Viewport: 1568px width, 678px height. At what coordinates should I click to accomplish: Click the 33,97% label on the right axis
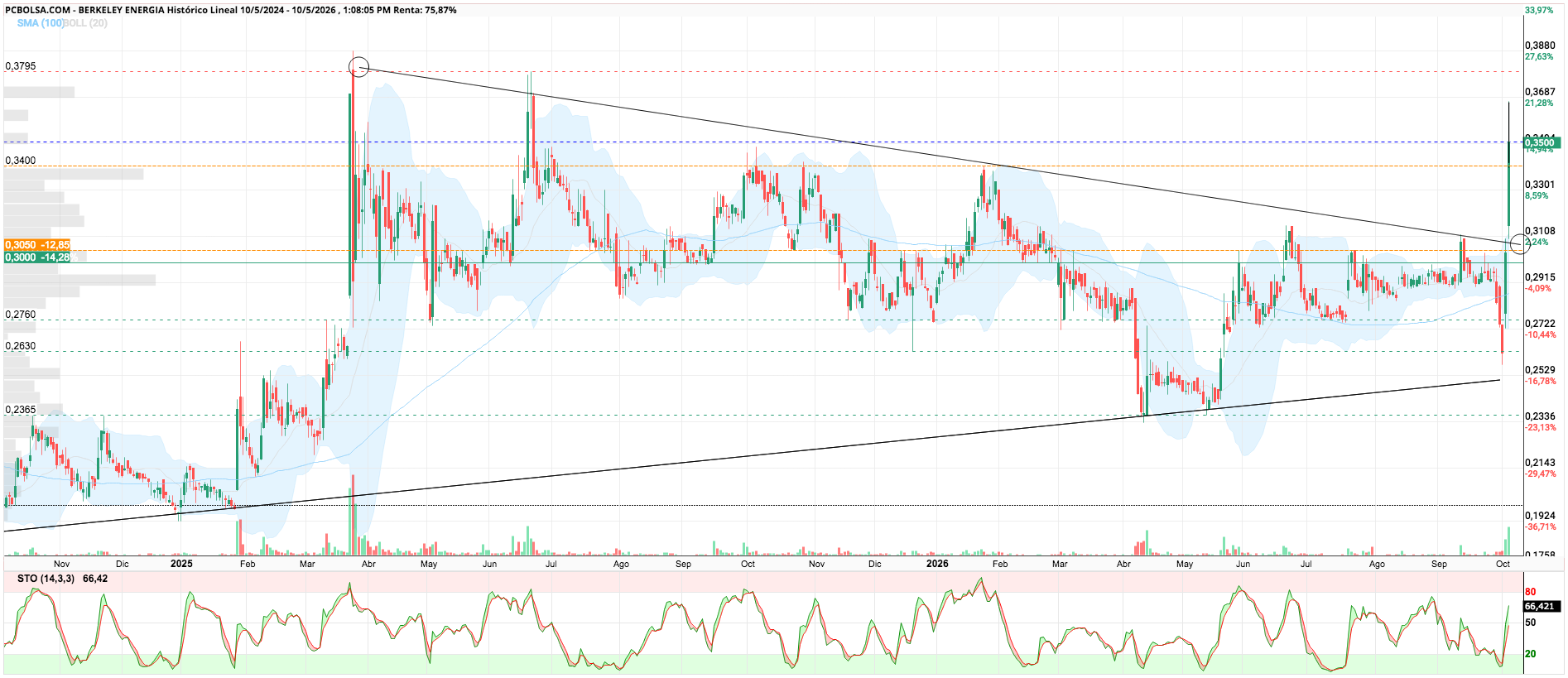coord(1539,10)
